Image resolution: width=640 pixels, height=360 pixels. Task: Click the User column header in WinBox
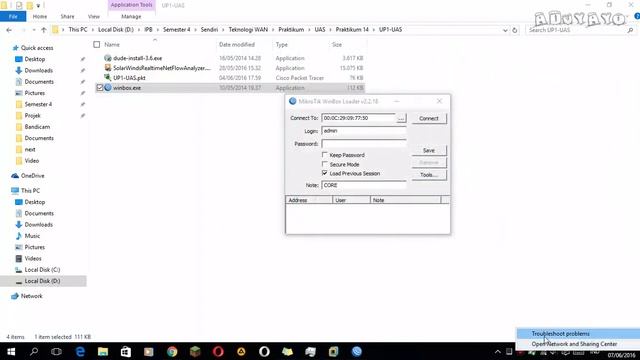click(351, 200)
